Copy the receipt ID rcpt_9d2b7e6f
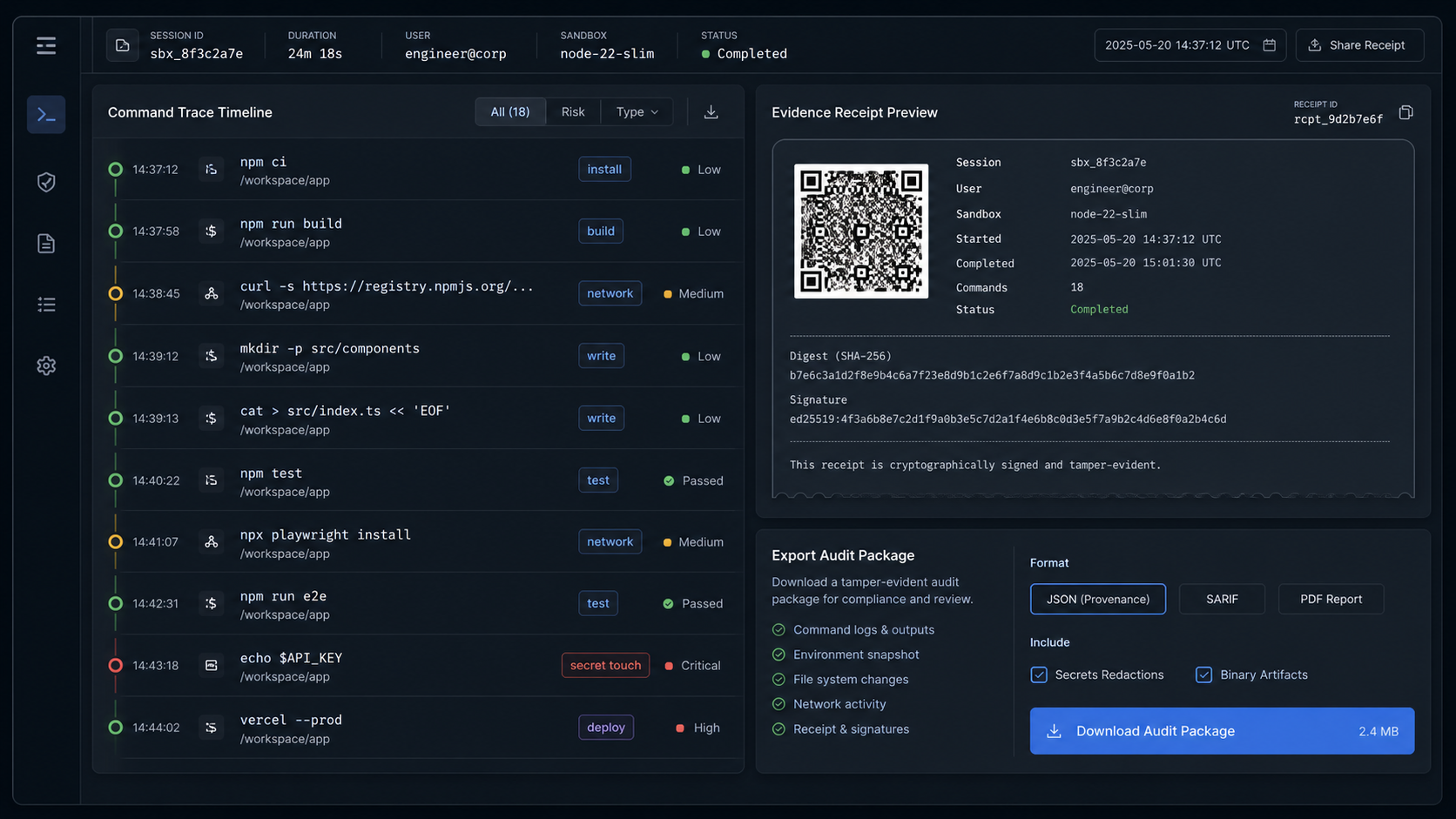The height and width of the screenshot is (819, 1456). pos(1405,112)
